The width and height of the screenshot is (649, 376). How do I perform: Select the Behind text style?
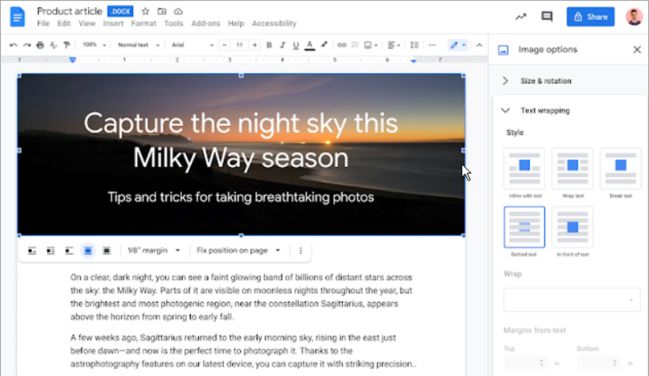pos(524,227)
